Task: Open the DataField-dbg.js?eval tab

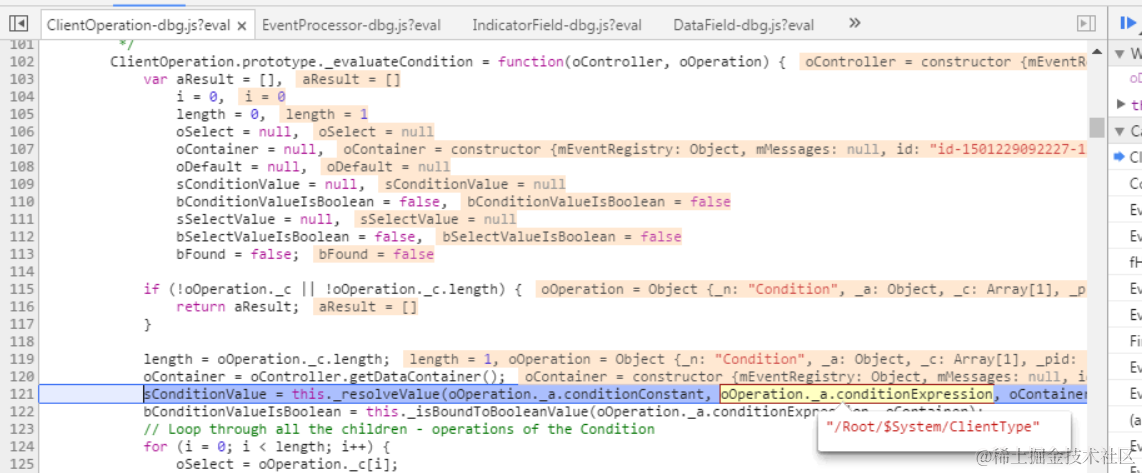Action: coord(744,25)
